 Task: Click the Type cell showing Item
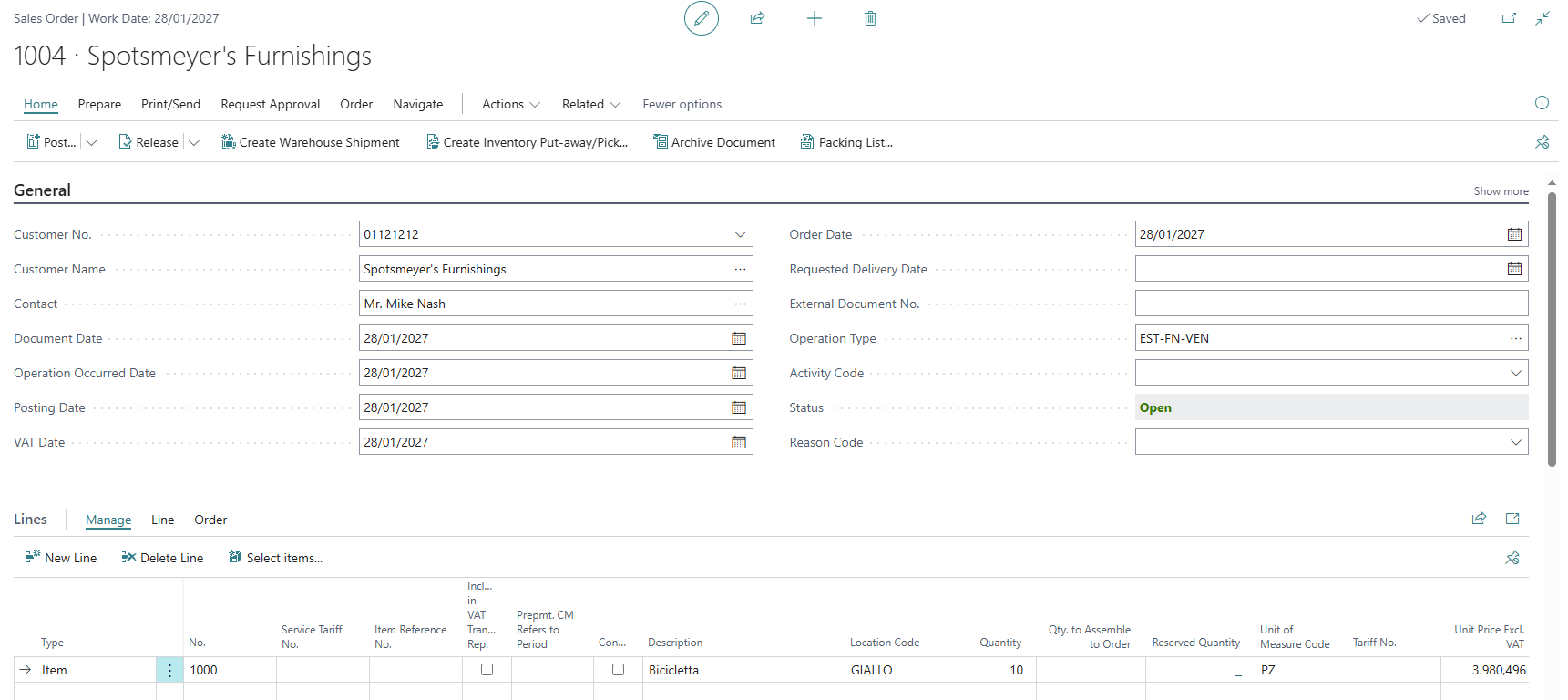coord(97,670)
